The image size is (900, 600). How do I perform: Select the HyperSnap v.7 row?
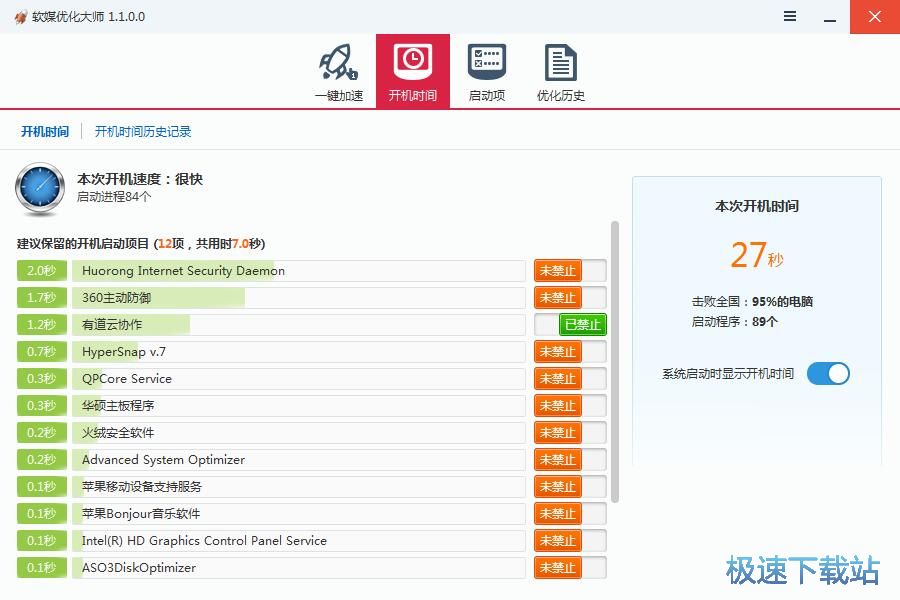click(298, 351)
